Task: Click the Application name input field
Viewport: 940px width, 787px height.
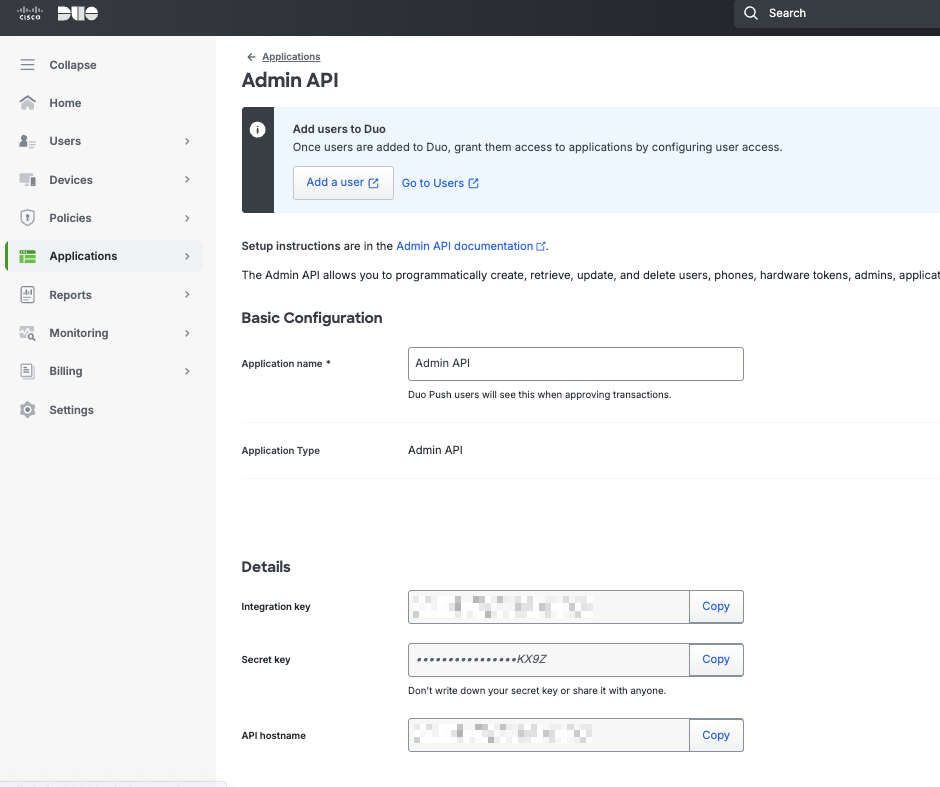Action: pyautogui.click(x=575, y=363)
